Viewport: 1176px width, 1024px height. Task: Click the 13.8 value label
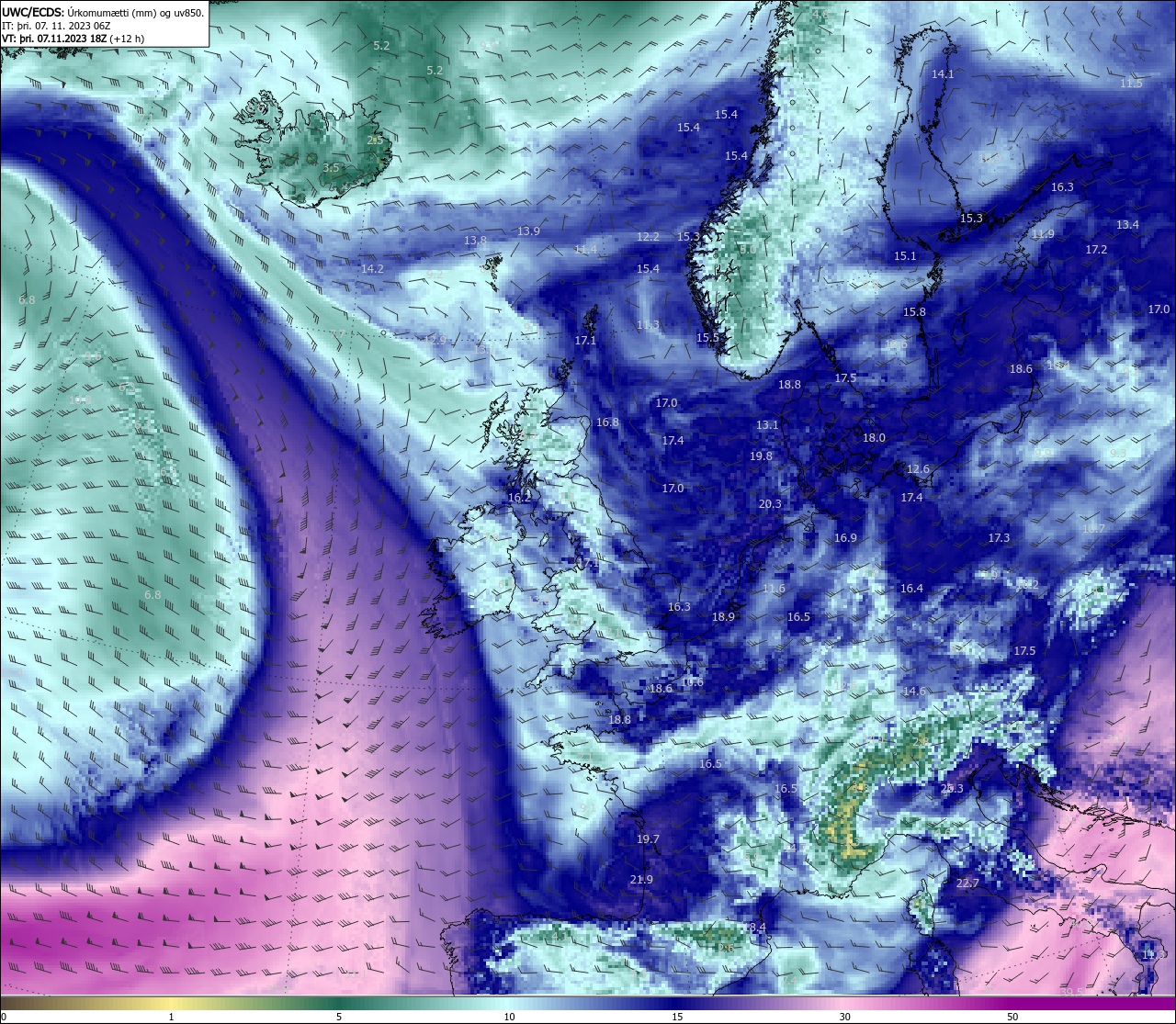[x=475, y=241]
